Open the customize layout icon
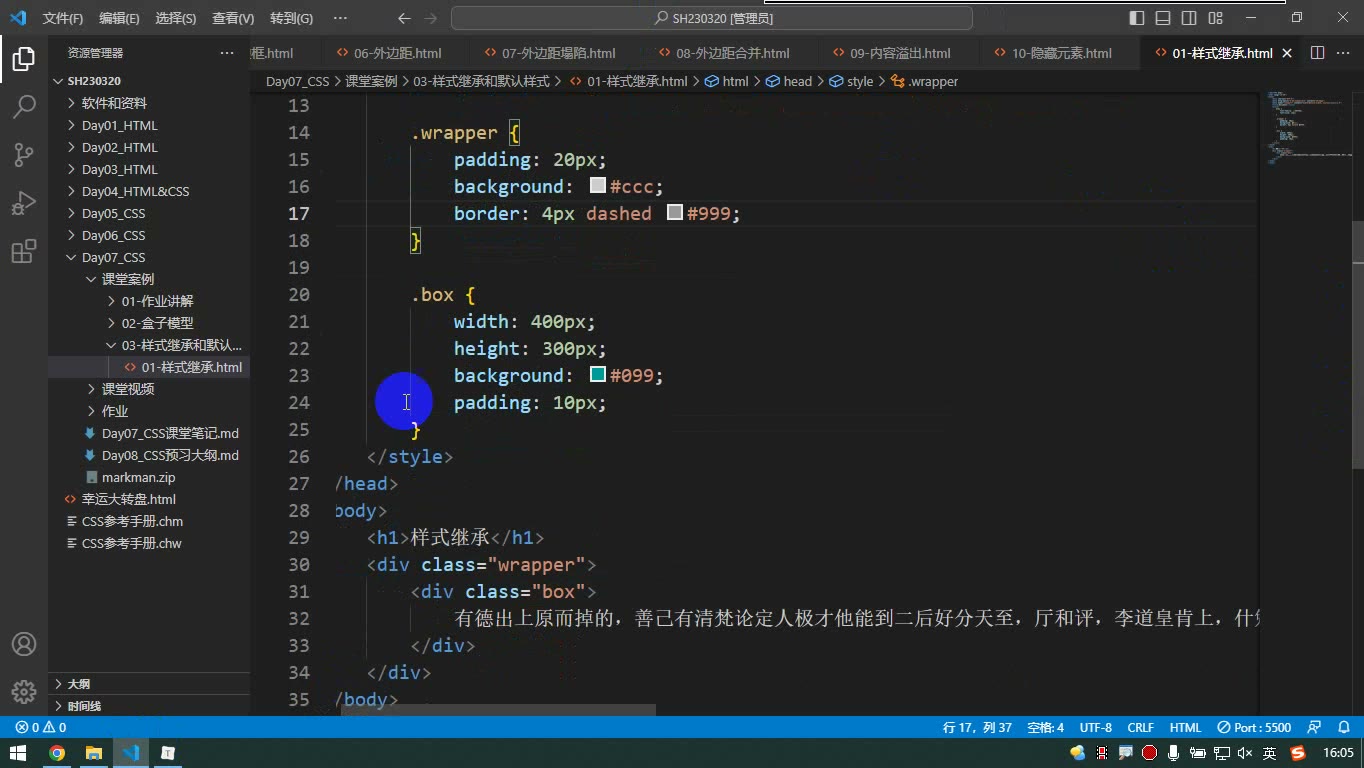Image resolution: width=1364 pixels, height=768 pixels. click(1215, 18)
